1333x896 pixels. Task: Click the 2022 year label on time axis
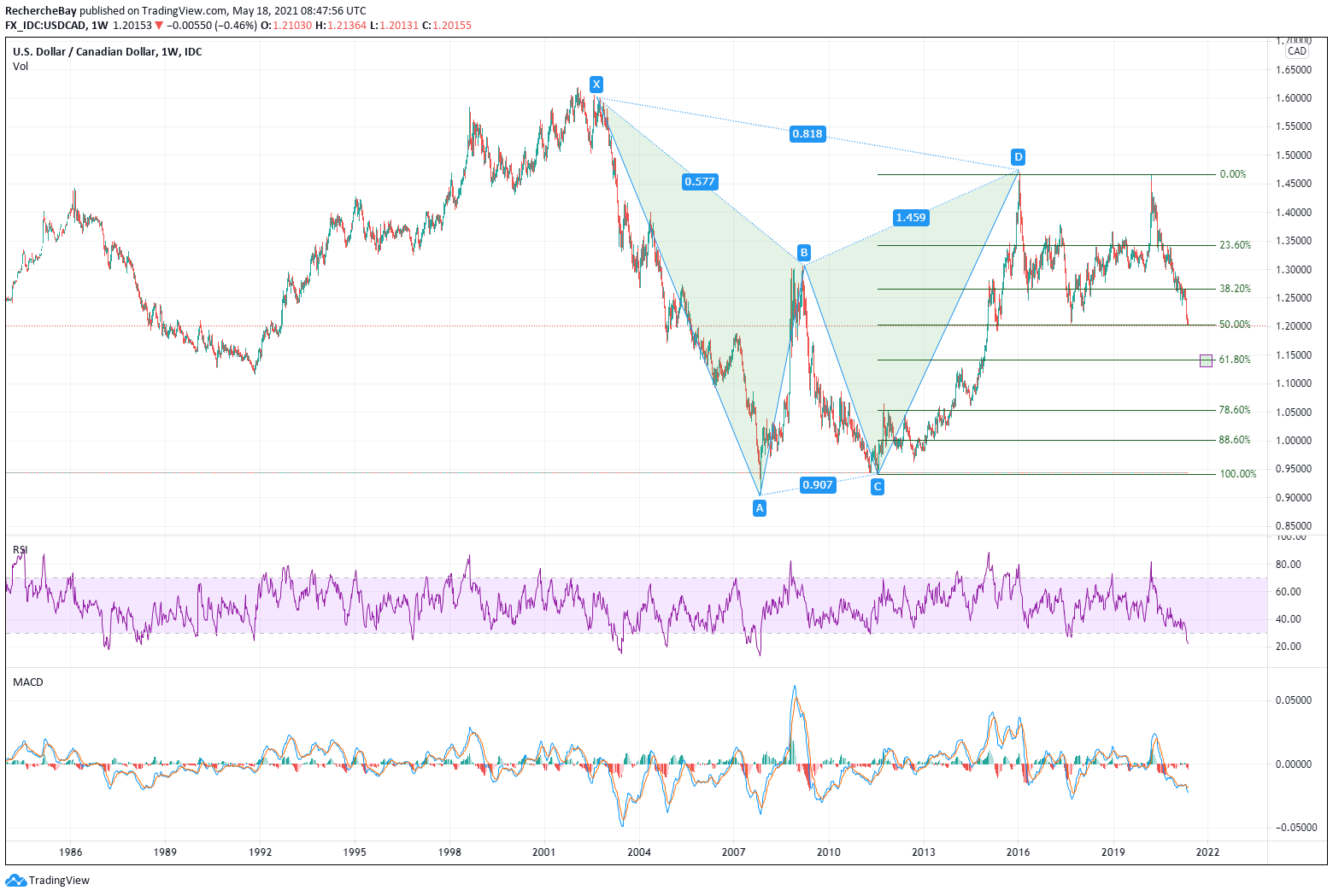tap(1207, 852)
